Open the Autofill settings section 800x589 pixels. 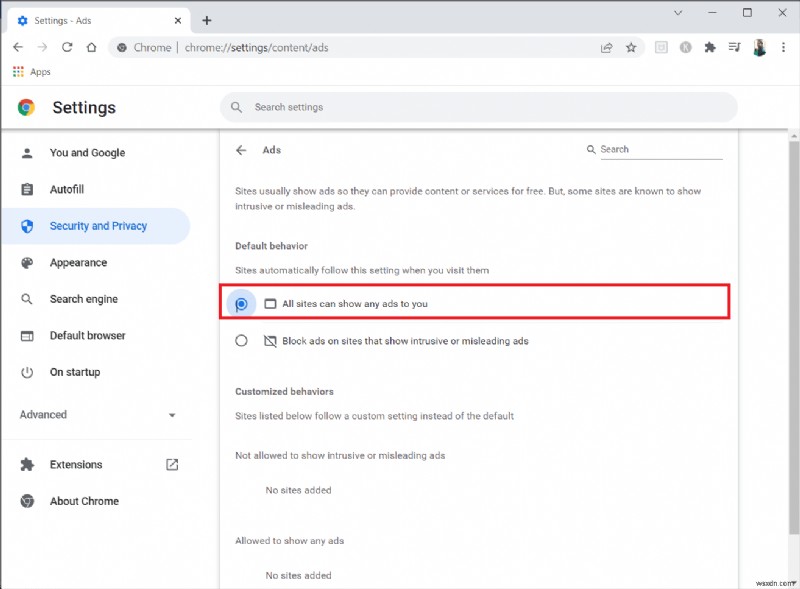click(66, 189)
